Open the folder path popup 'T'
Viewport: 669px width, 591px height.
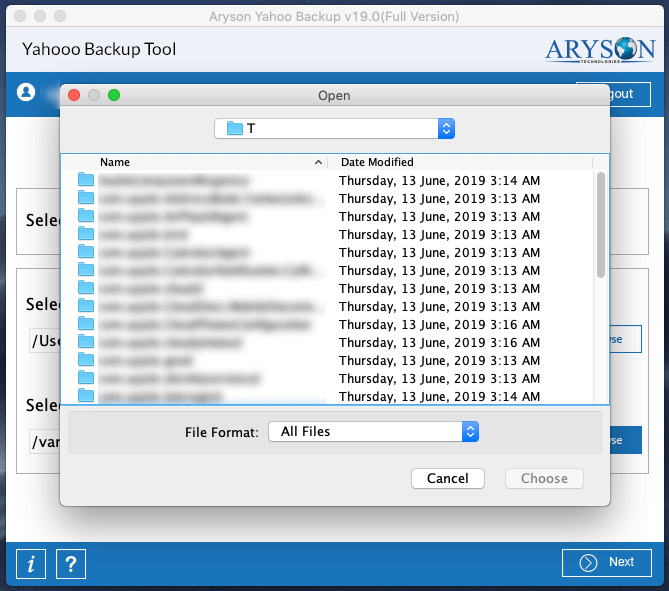[334, 128]
